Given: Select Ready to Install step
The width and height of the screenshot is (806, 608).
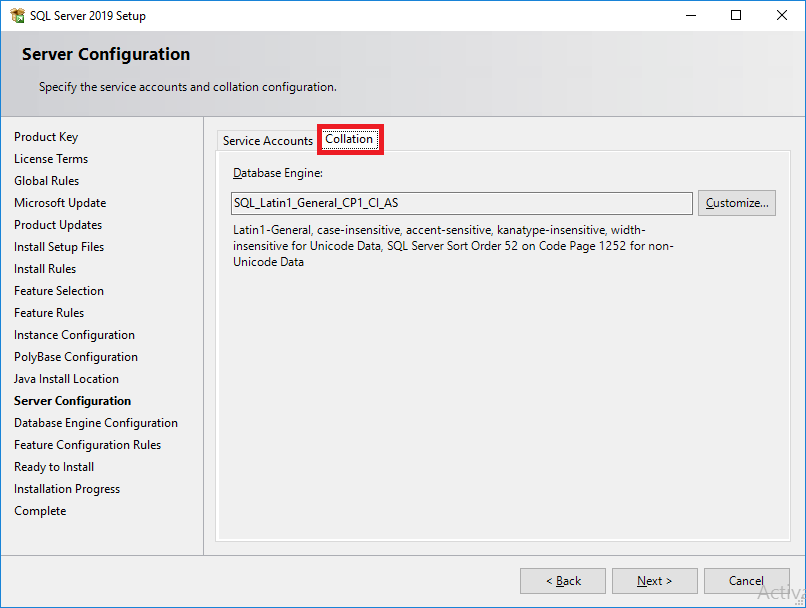Looking at the screenshot, I should 54,467.
